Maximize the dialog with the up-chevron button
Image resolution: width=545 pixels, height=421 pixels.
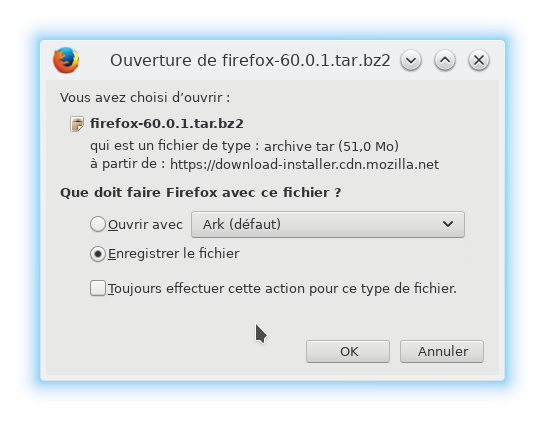pos(445,60)
